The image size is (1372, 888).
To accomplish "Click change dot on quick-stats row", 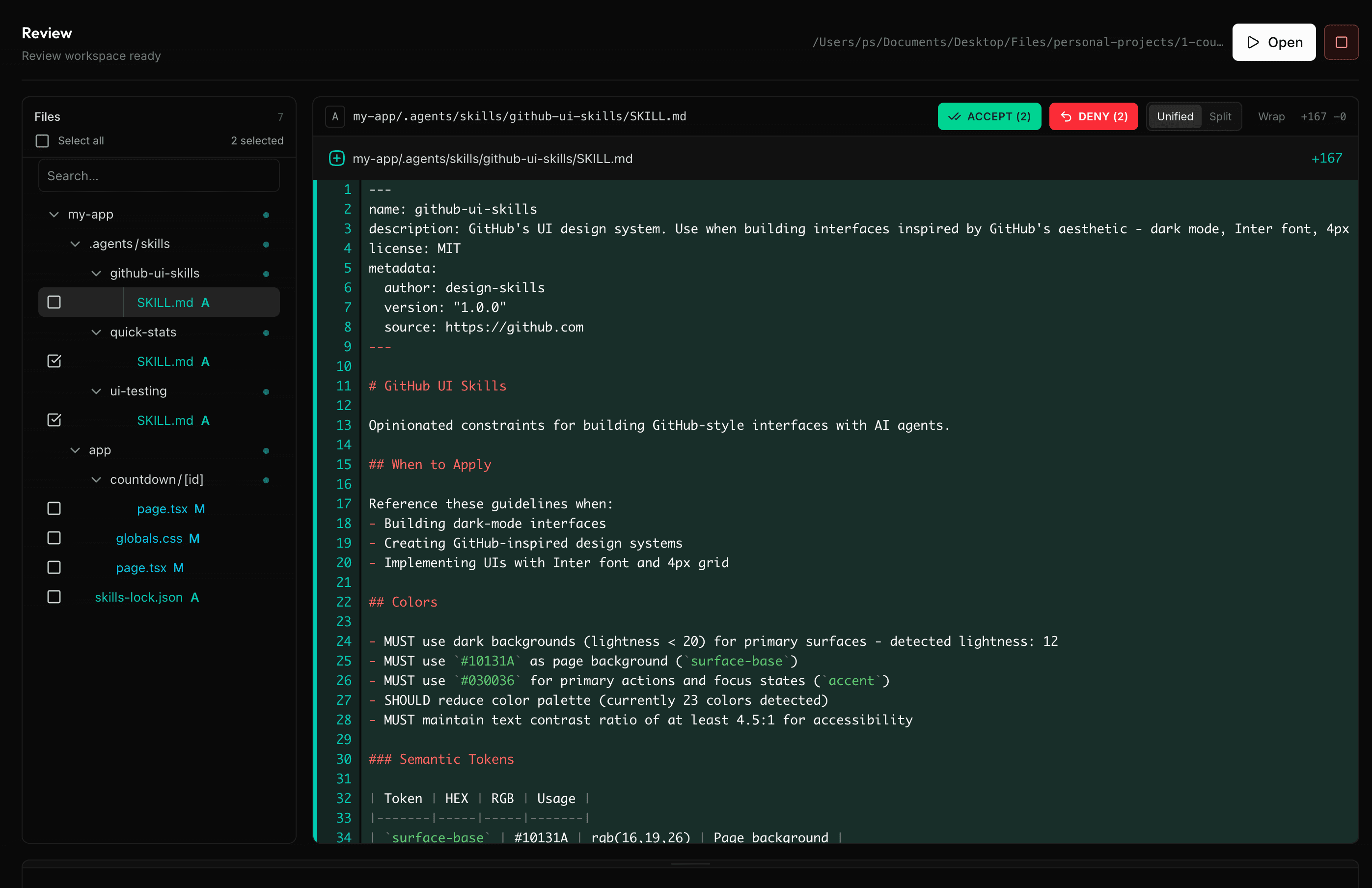I will pyautogui.click(x=266, y=333).
